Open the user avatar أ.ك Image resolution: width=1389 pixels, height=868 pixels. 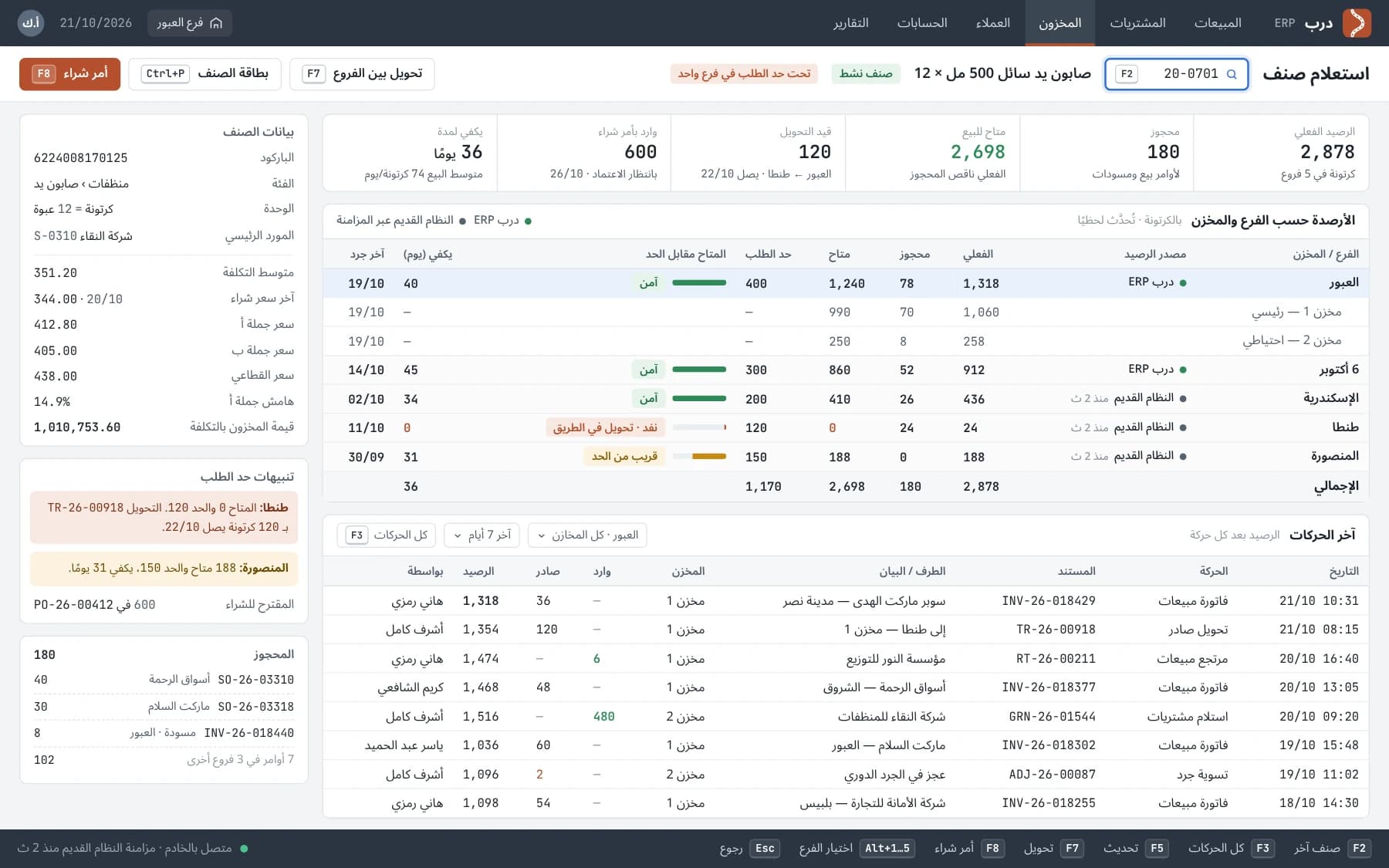point(31,23)
